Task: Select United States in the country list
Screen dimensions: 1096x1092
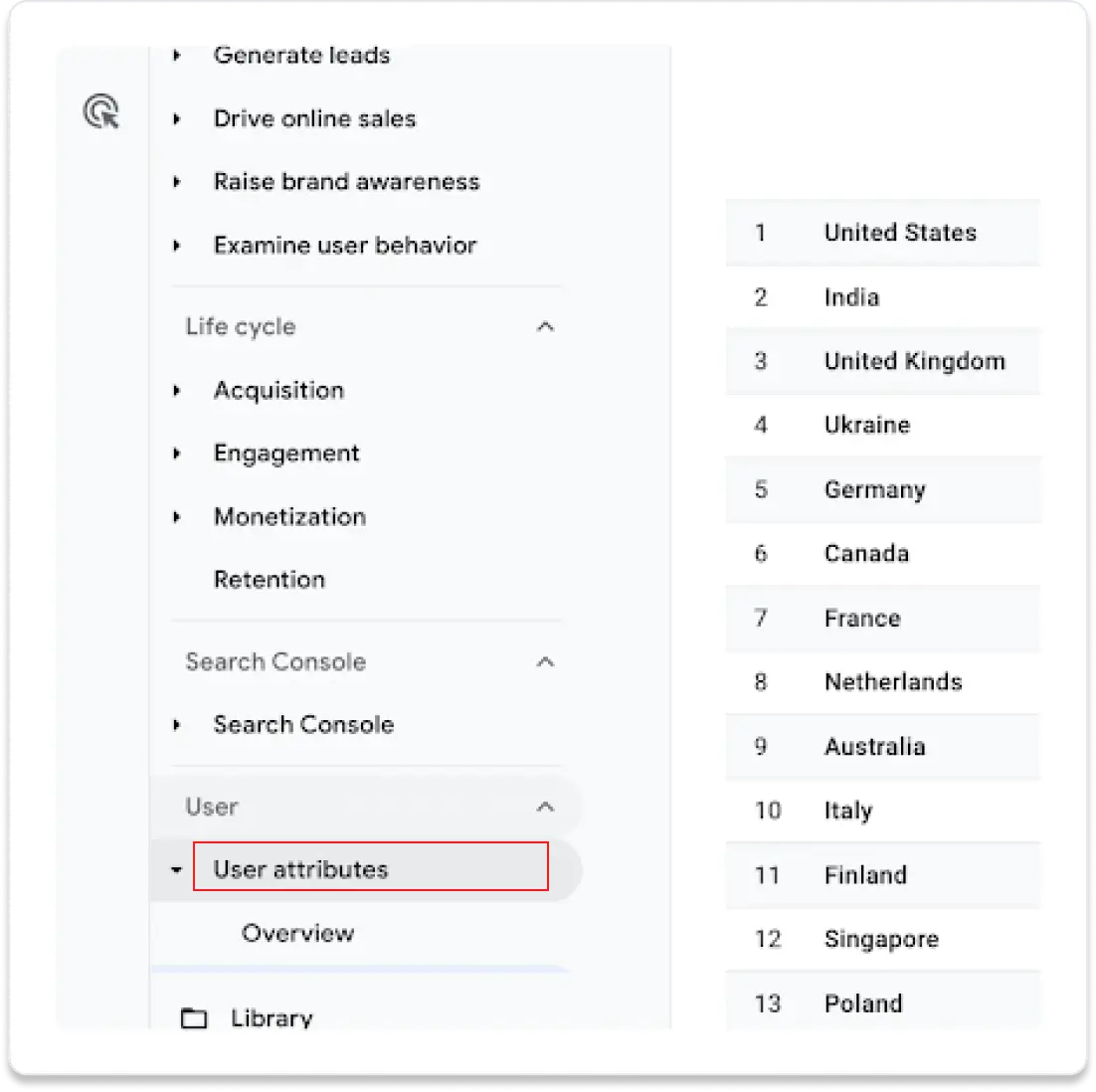Action: pyautogui.click(x=899, y=233)
